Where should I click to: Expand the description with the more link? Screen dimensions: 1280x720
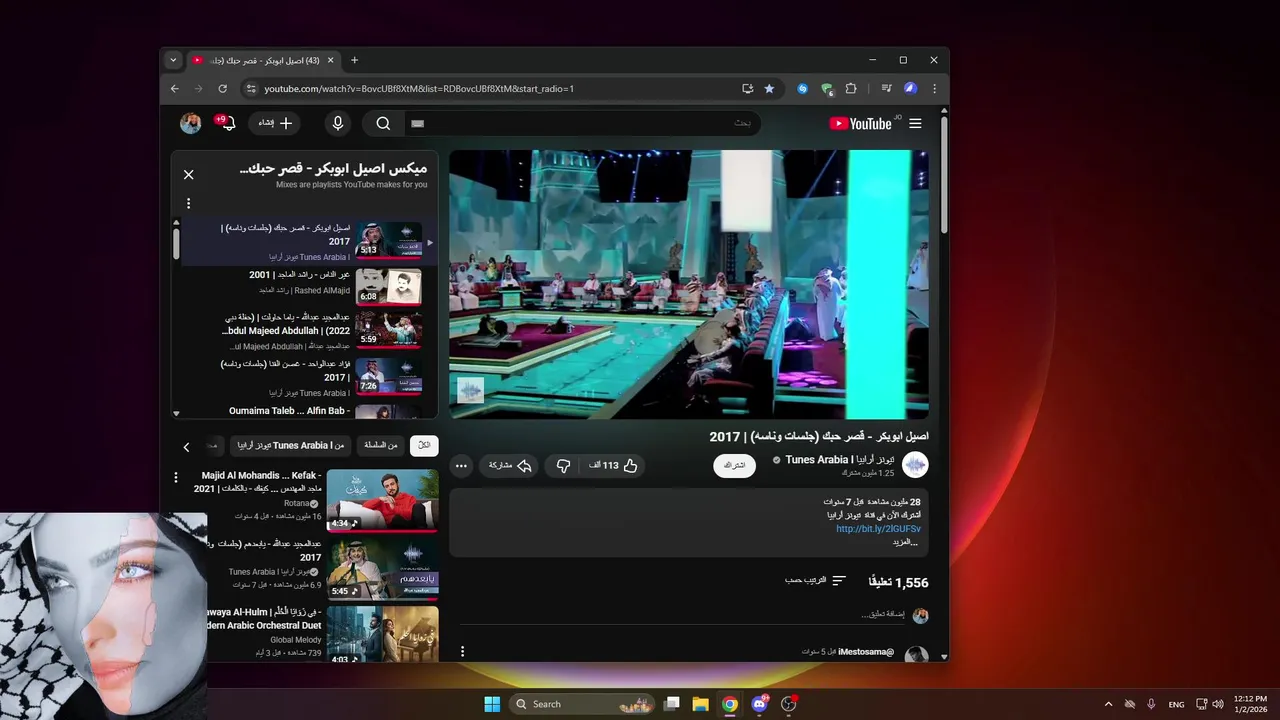pyautogui.click(x=904, y=542)
